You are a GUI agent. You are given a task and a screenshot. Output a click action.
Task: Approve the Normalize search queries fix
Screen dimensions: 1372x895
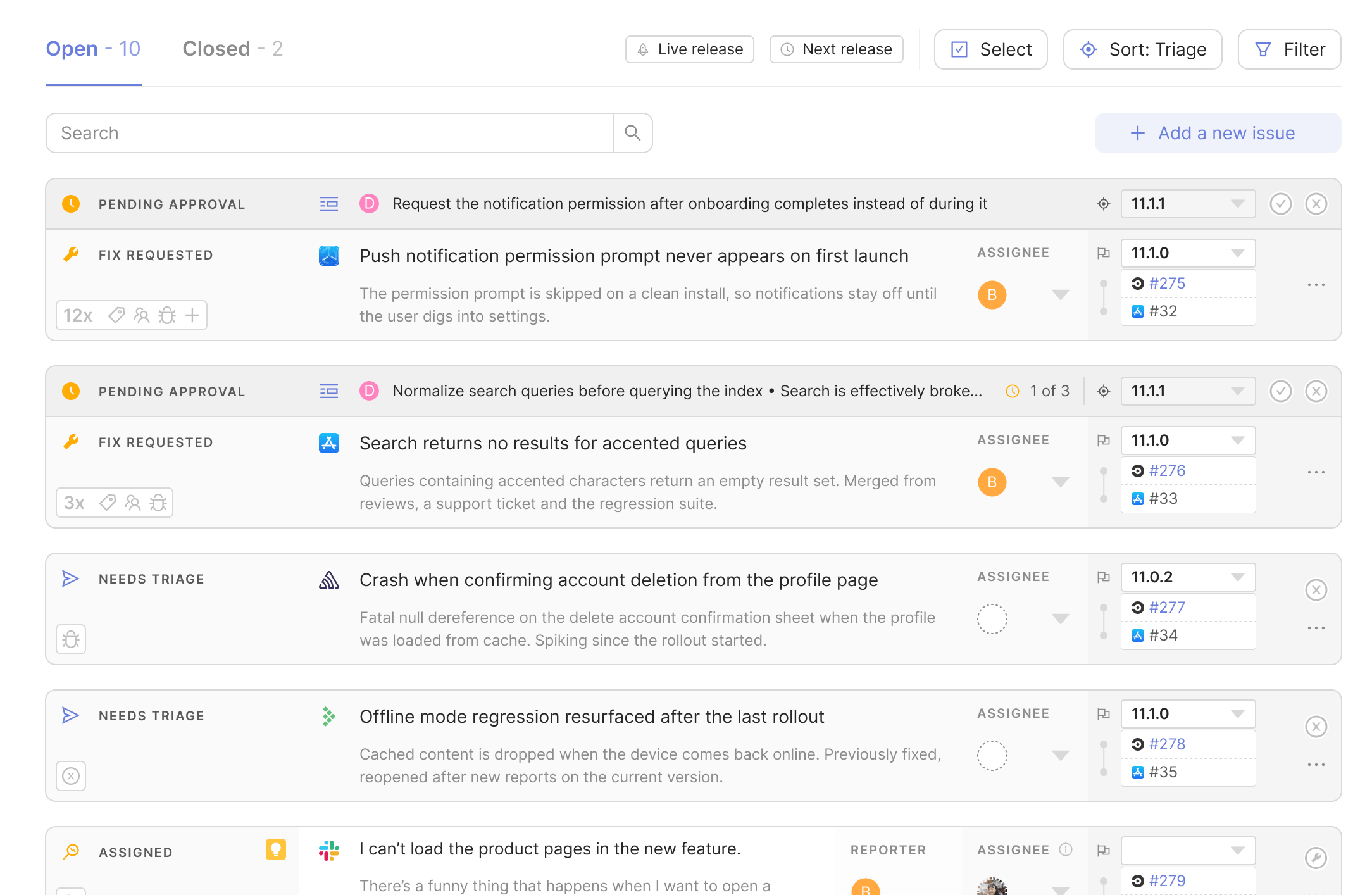tap(1280, 391)
